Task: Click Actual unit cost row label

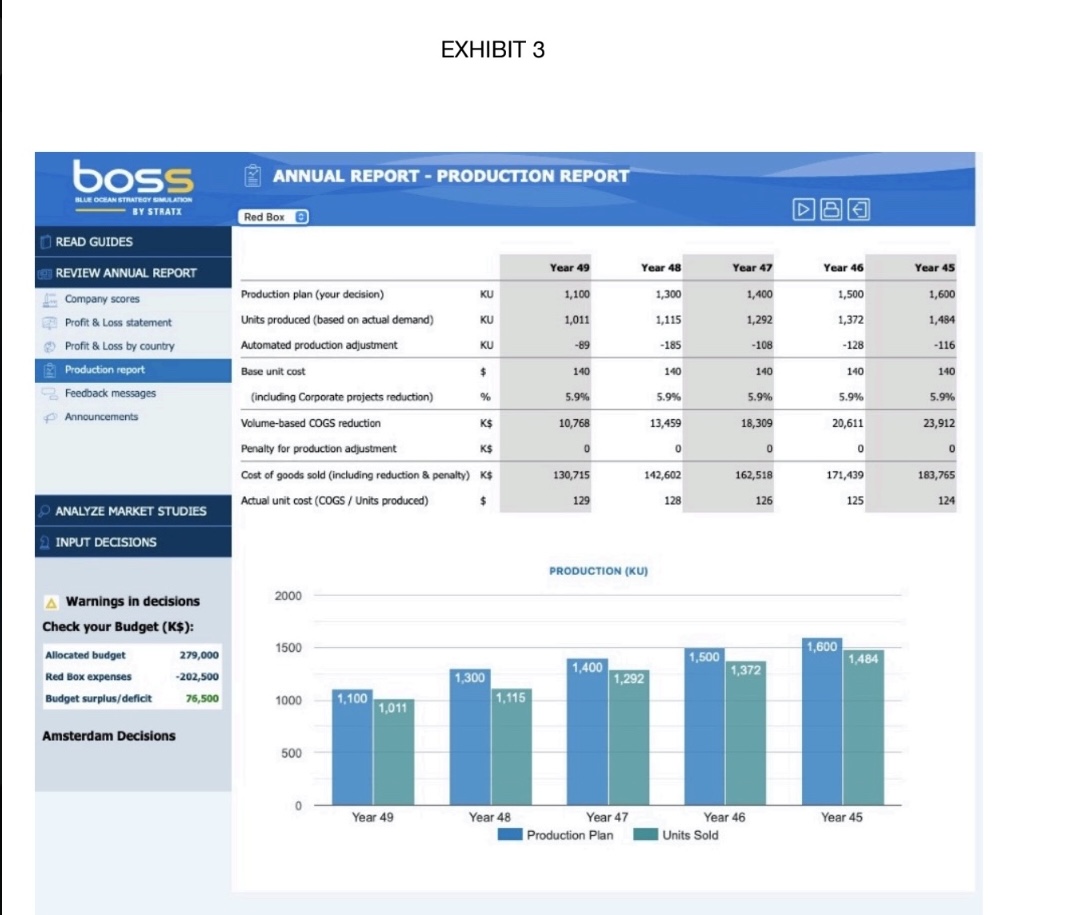Action: coord(334,501)
